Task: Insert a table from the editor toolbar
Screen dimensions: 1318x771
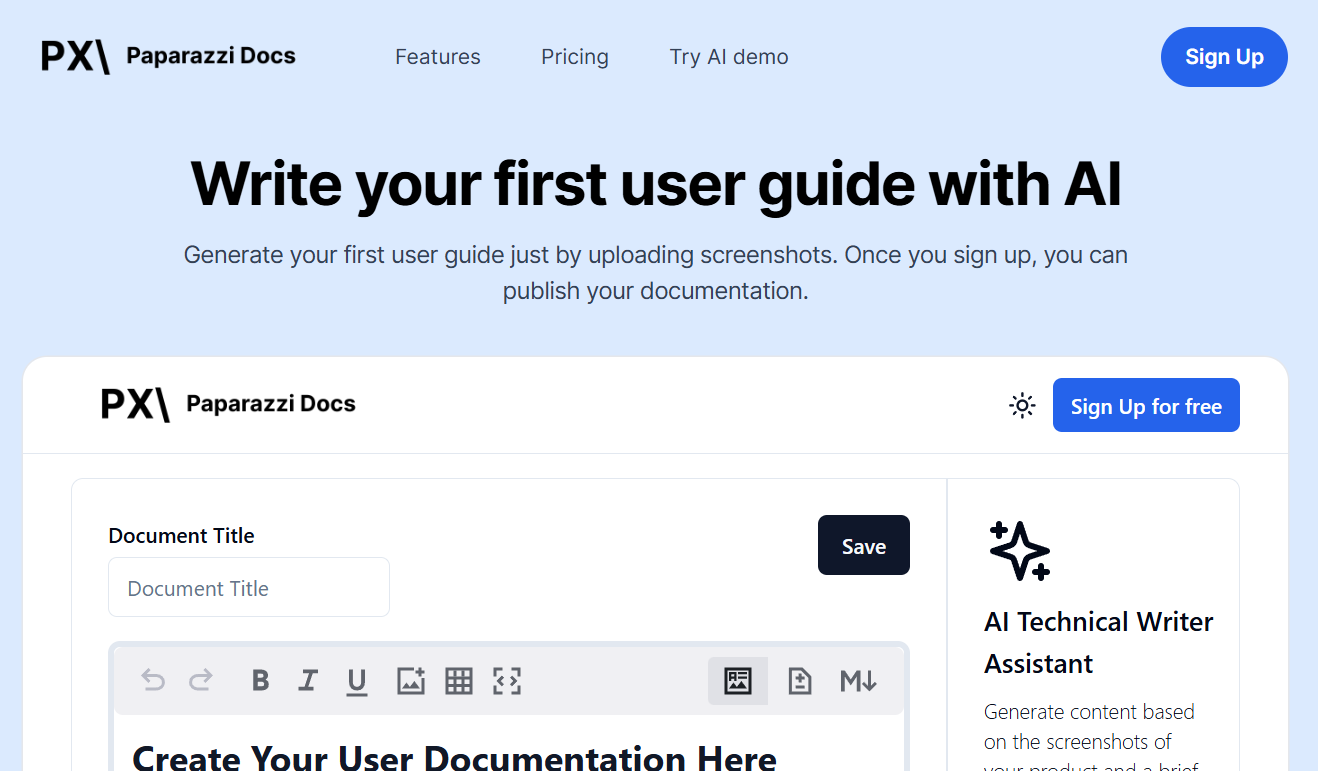Action: [x=459, y=681]
